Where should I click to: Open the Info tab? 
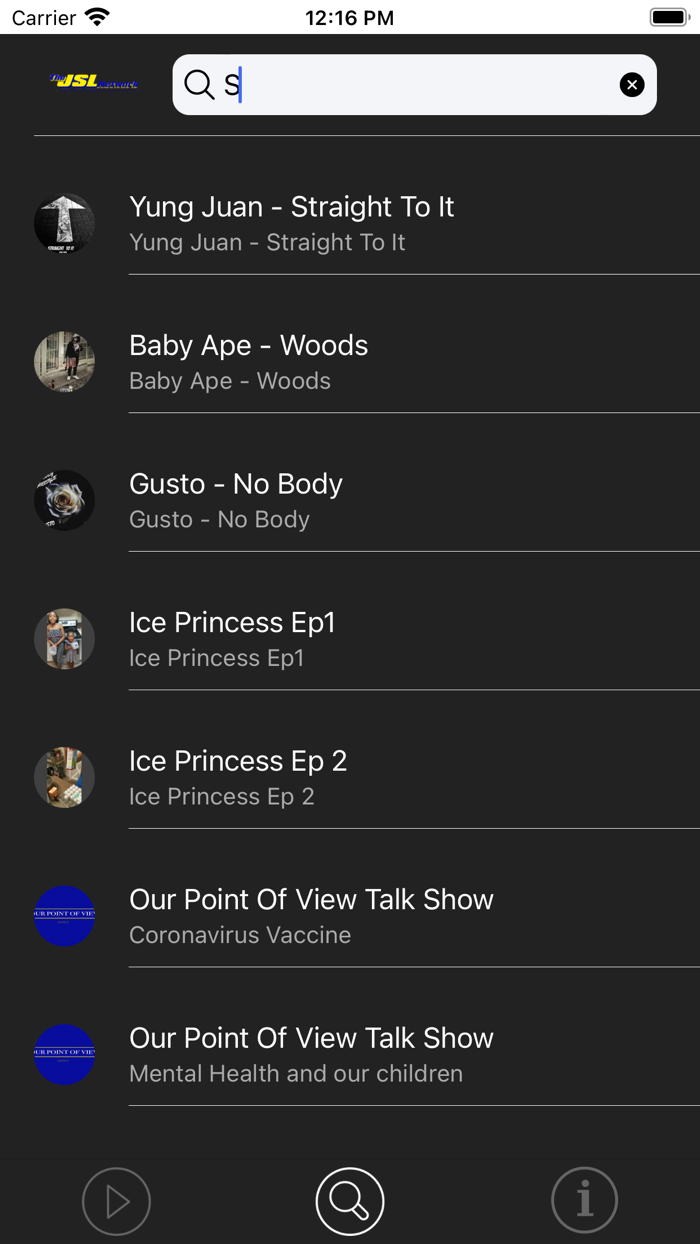(x=584, y=1201)
